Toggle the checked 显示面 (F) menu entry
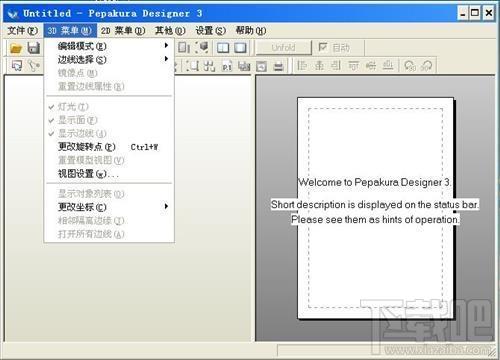The width and height of the screenshot is (500, 360). click(109, 120)
